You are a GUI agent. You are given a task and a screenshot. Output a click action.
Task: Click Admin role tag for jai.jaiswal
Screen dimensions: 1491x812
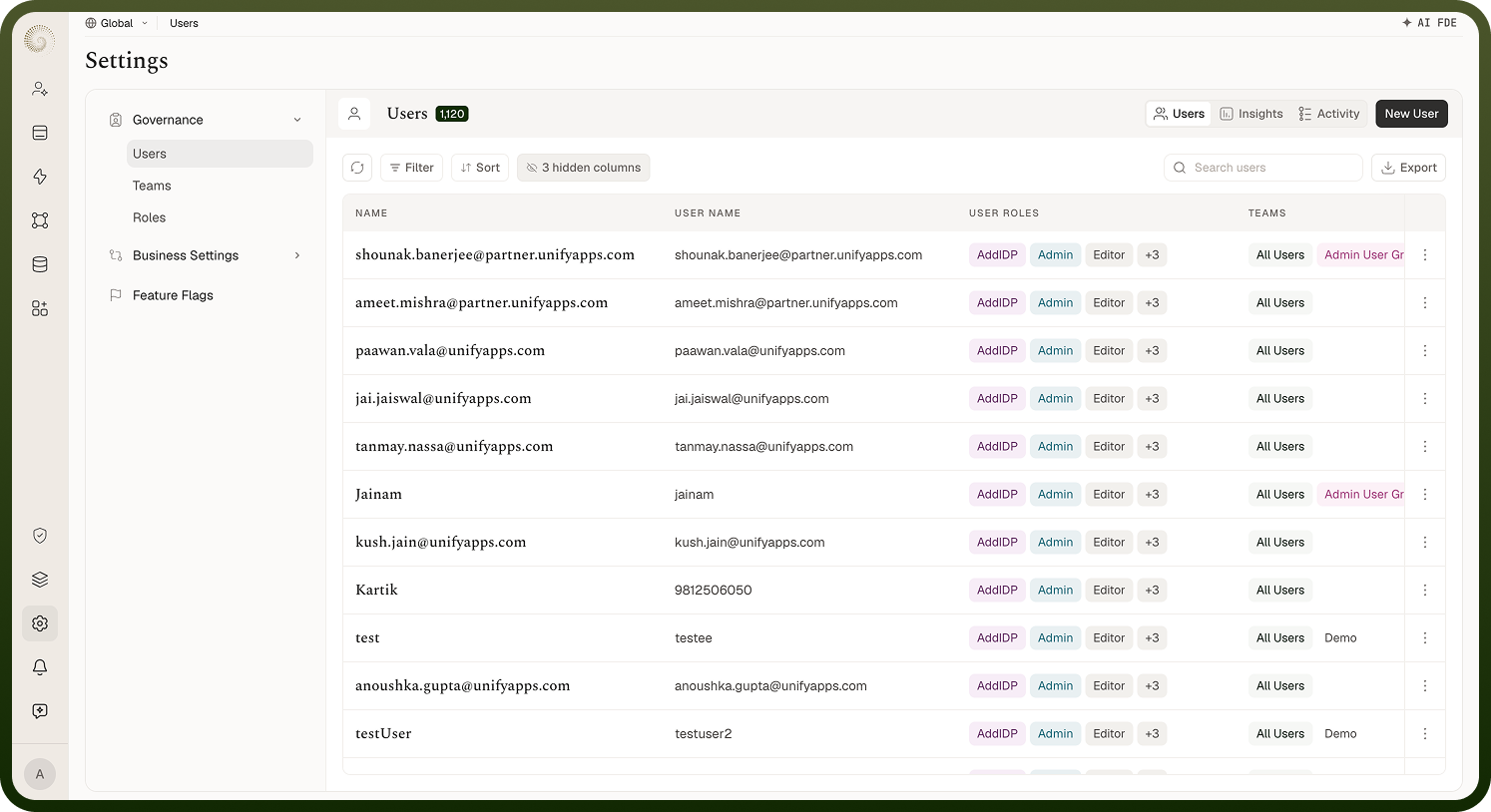[1055, 399]
